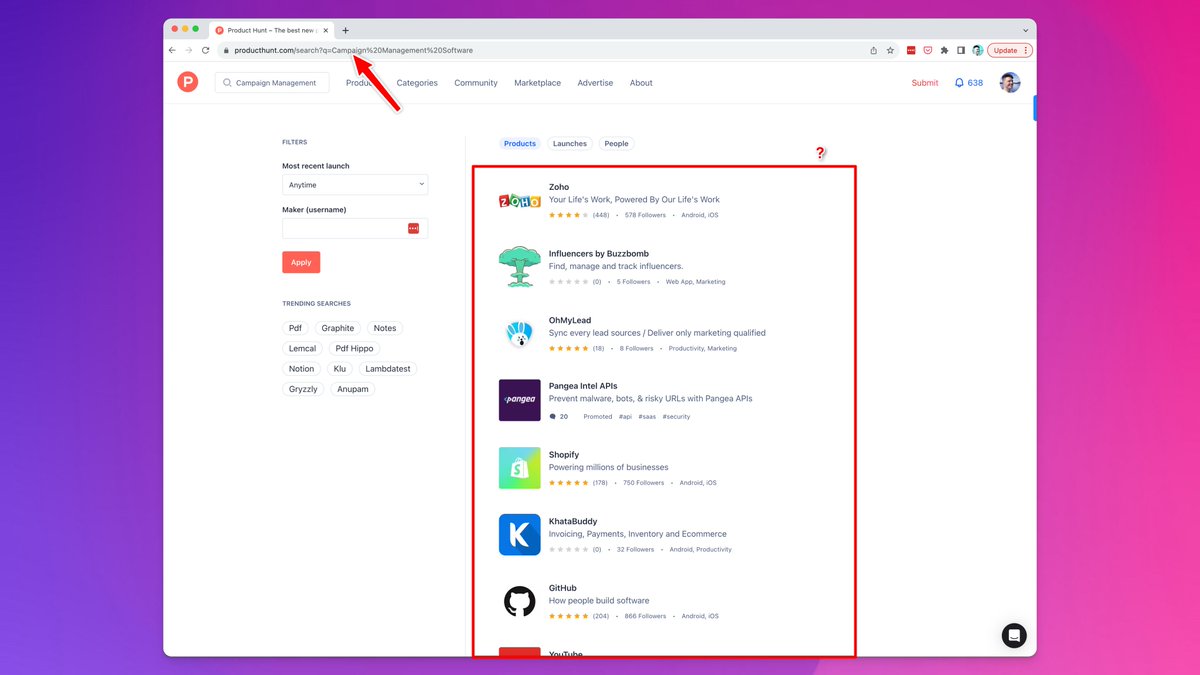Screen dimensions: 1200x675
Task: Click the password manager icon in Maker field
Action: tap(413, 229)
